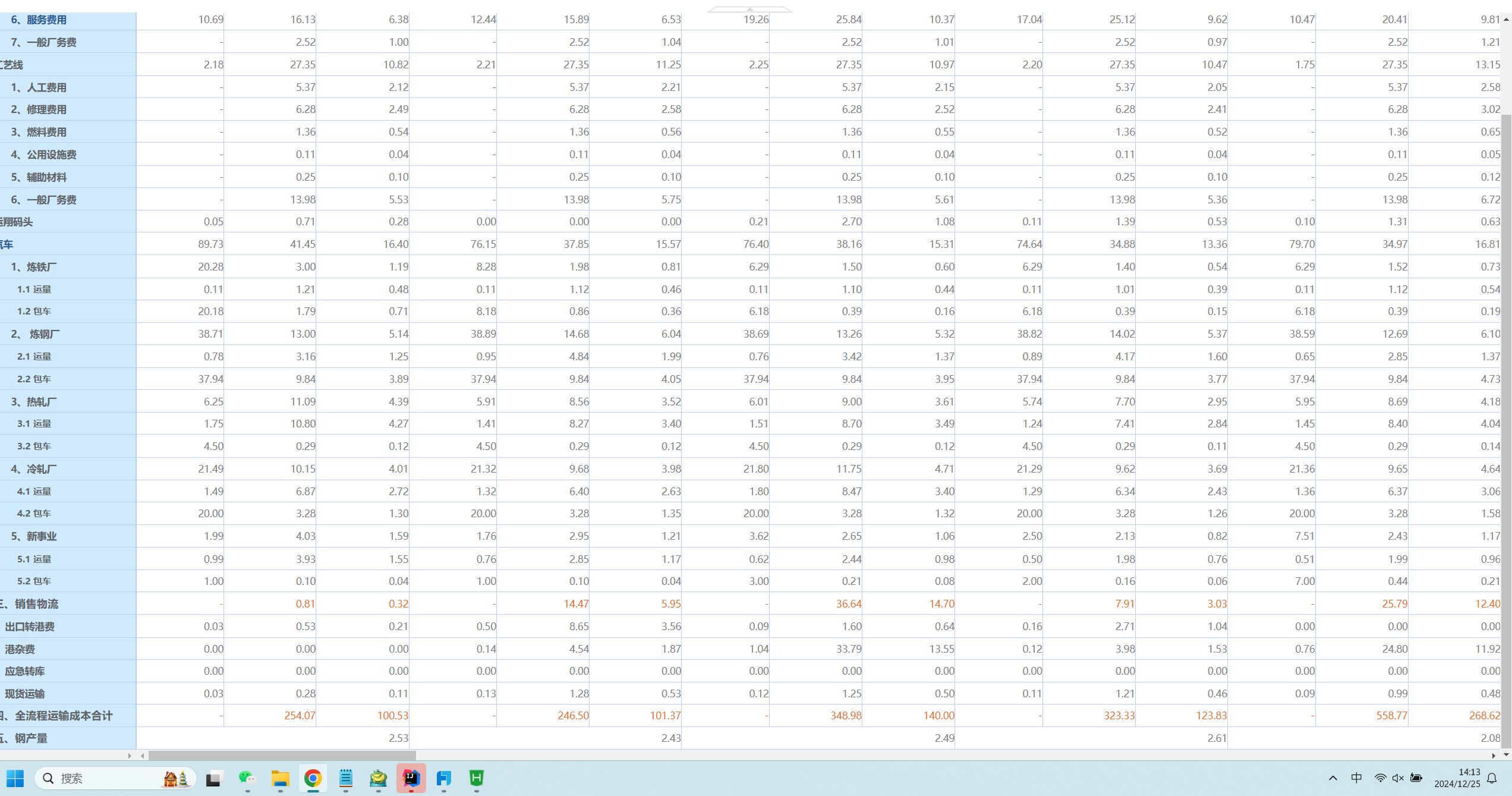Click the left arrow of horizontal scrollbar

coord(143,756)
